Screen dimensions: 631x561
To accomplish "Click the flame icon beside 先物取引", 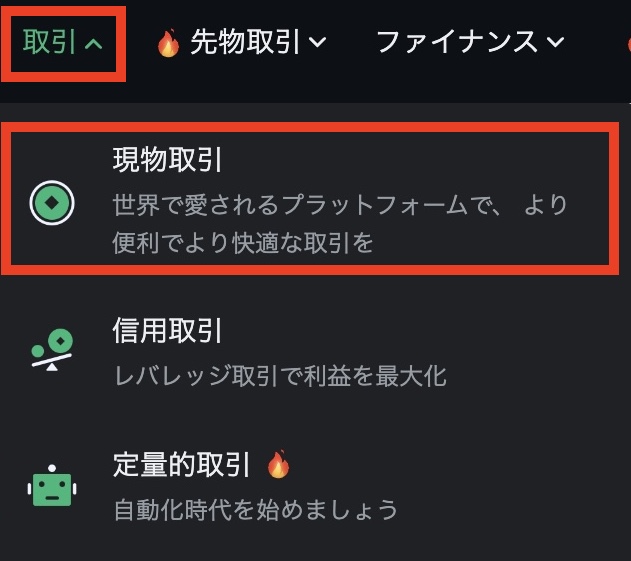I will tap(168, 42).
